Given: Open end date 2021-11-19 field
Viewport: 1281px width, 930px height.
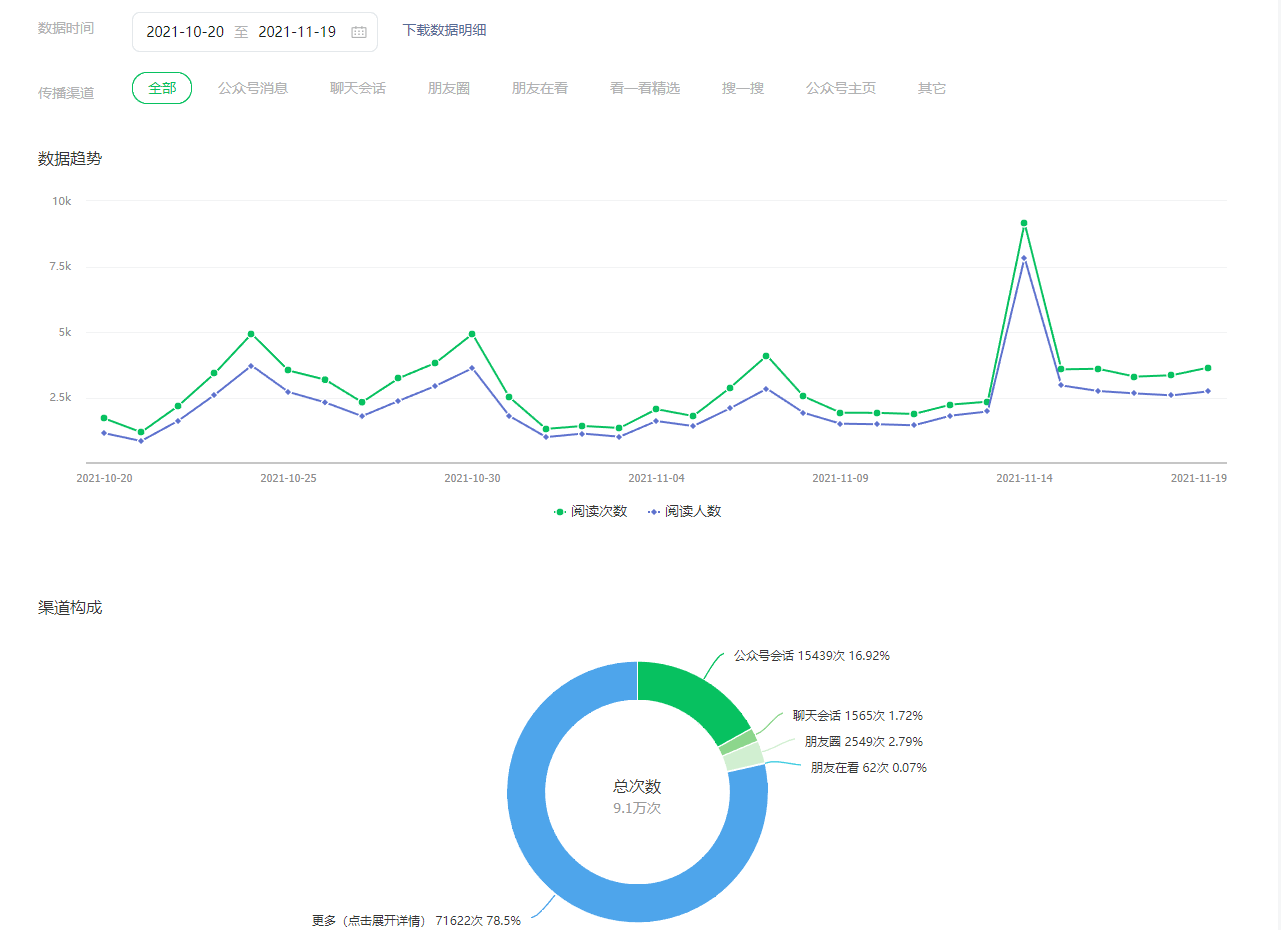Looking at the screenshot, I should click(297, 32).
